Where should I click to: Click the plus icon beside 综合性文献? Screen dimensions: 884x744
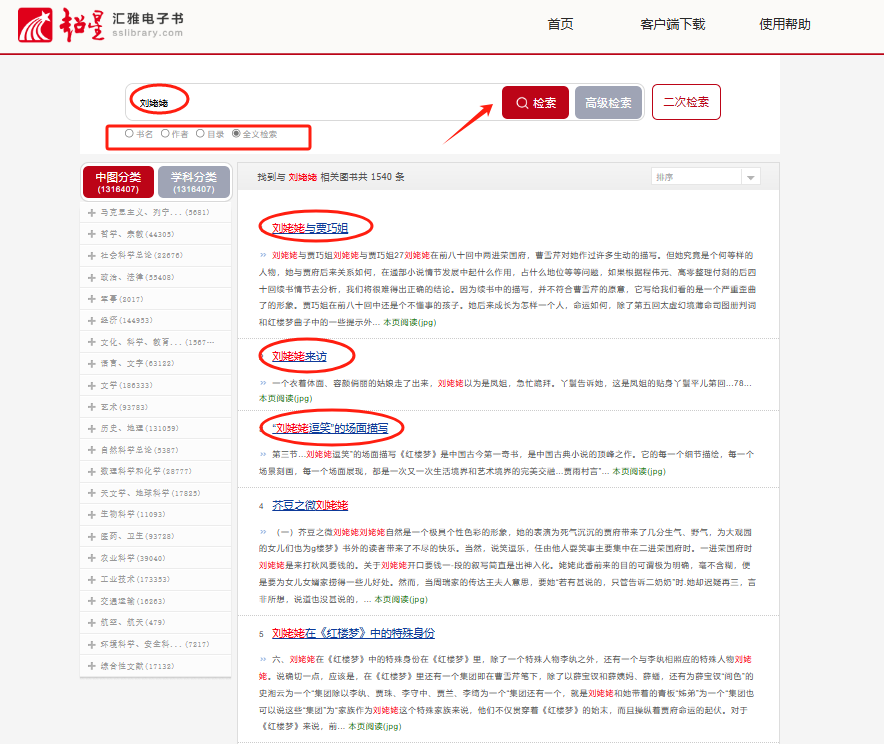(x=91, y=665)
